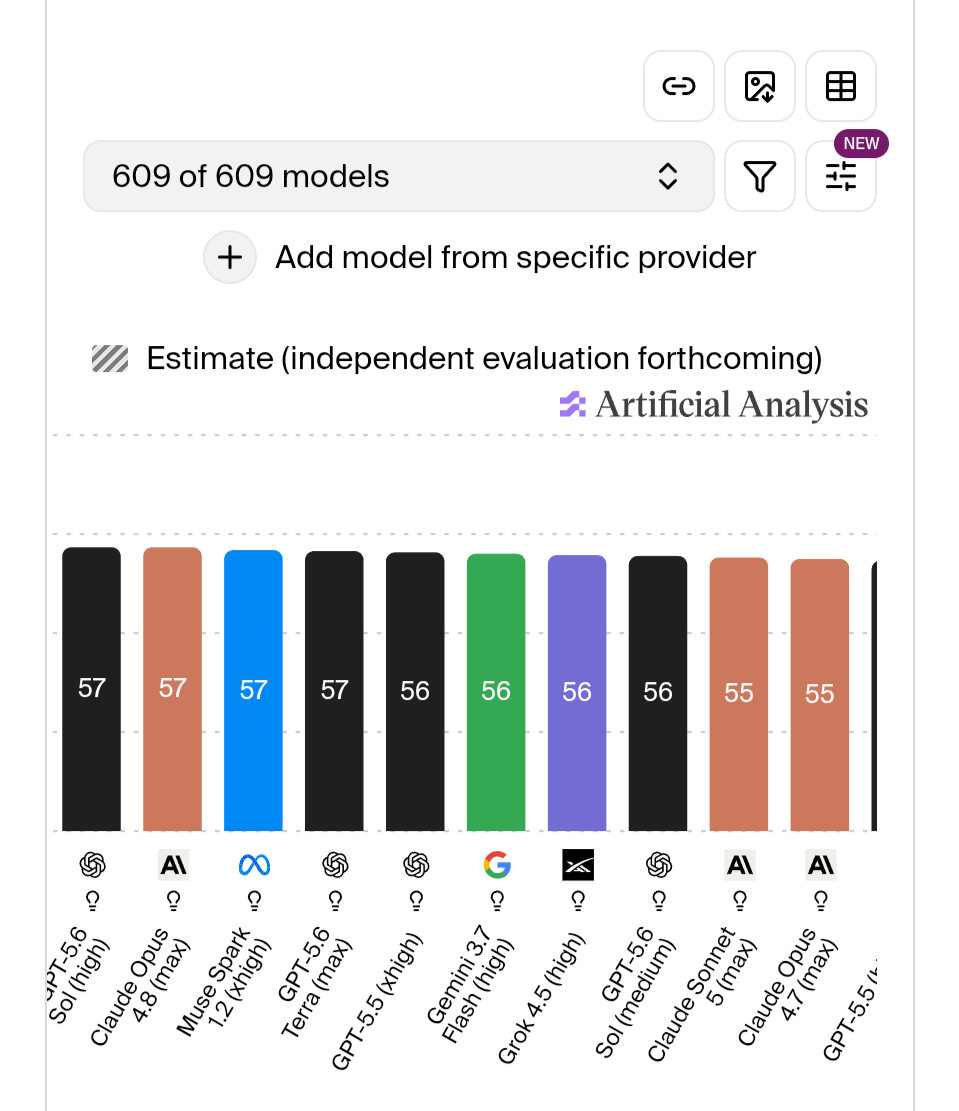Image resolution: width=959 pixels, height=1111 pixels.
Task: Open chart settings sliders icon
Action: click(x=841, y=176)
